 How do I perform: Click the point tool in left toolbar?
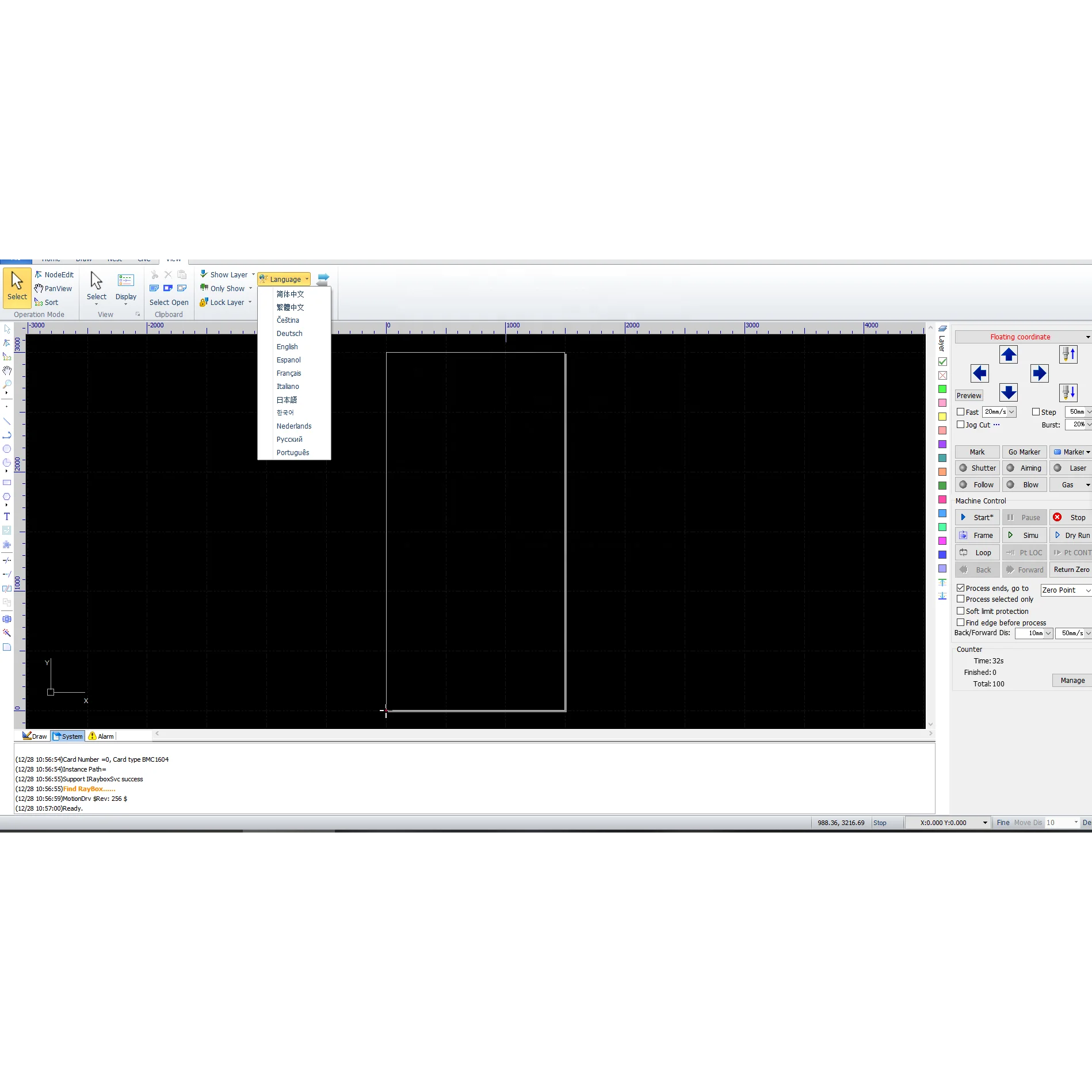click(7, 407)
